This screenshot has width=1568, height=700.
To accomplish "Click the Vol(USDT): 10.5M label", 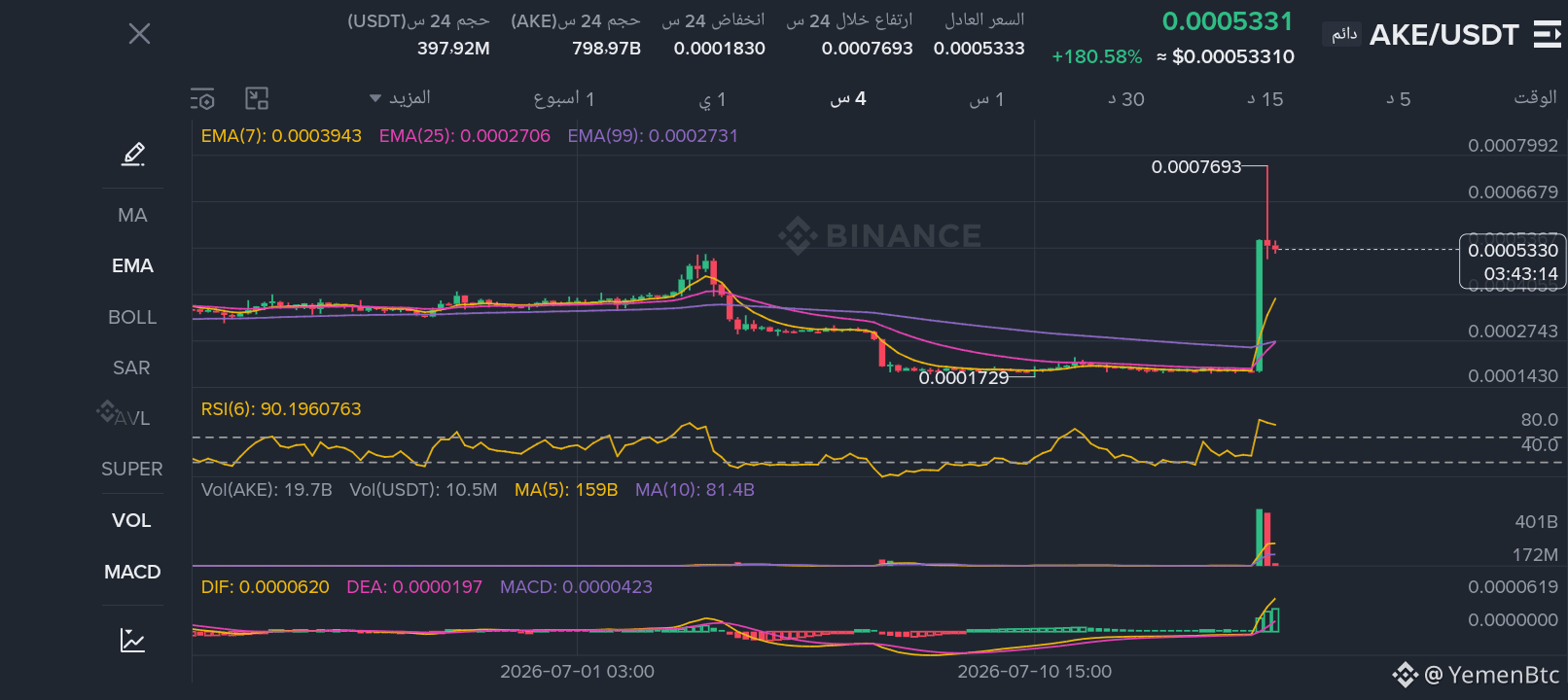I will [x=423, y=490].
